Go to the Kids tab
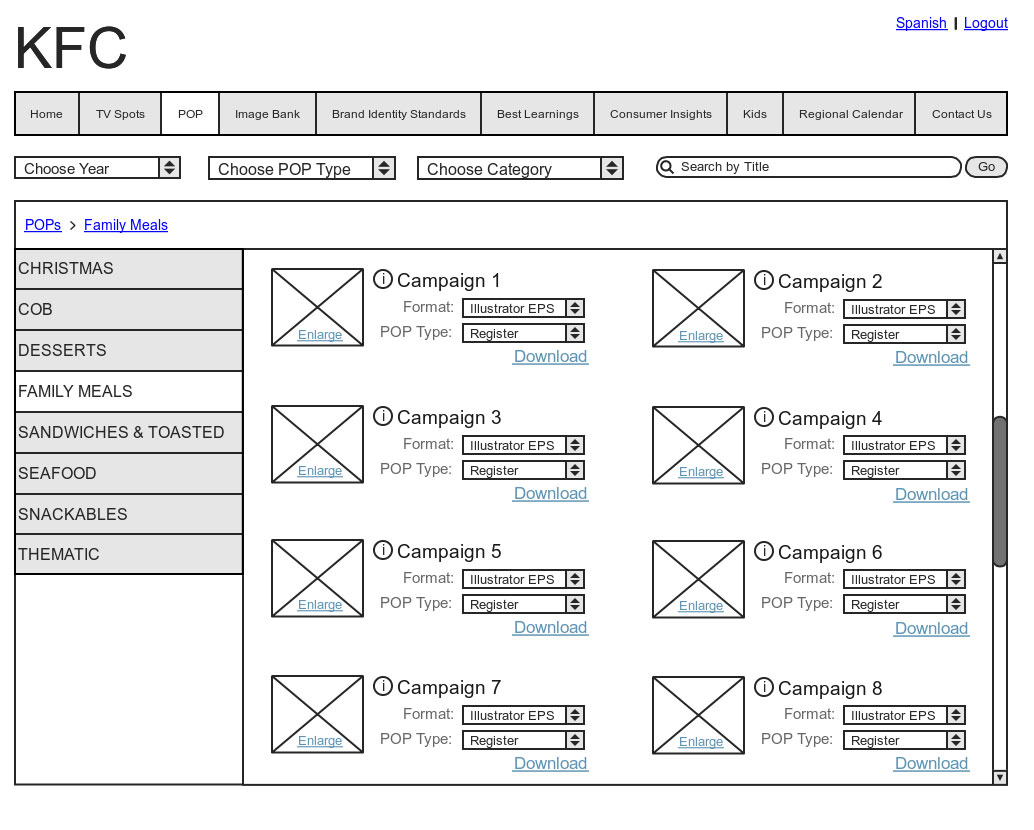 click(755, 114)
